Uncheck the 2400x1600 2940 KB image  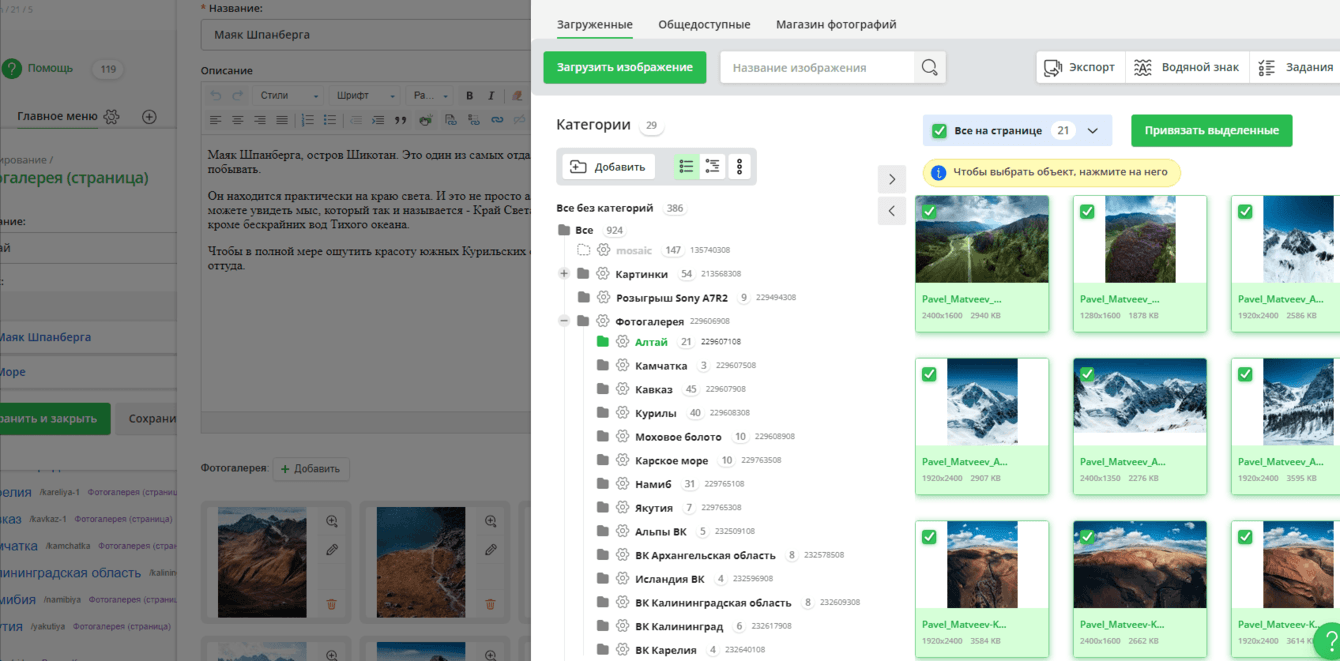point(929,211)
